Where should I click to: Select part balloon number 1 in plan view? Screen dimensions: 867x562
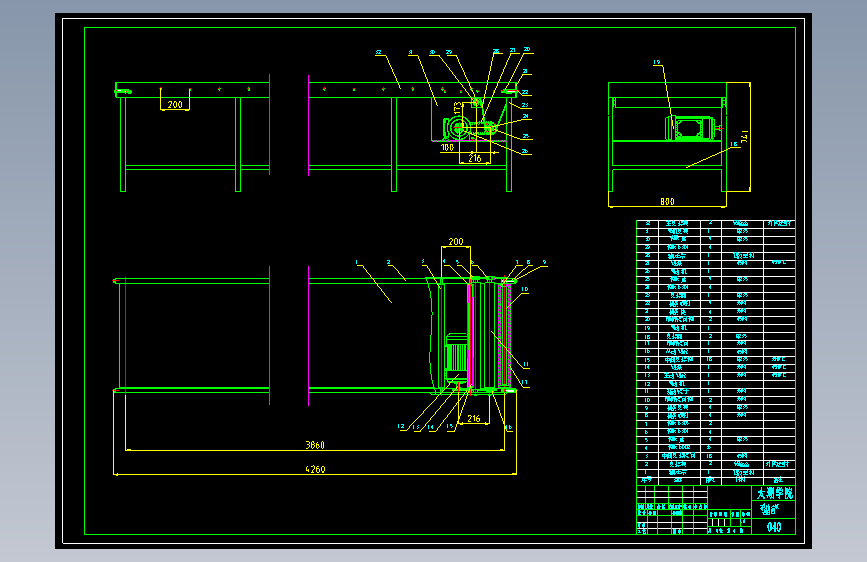(357, 262)
